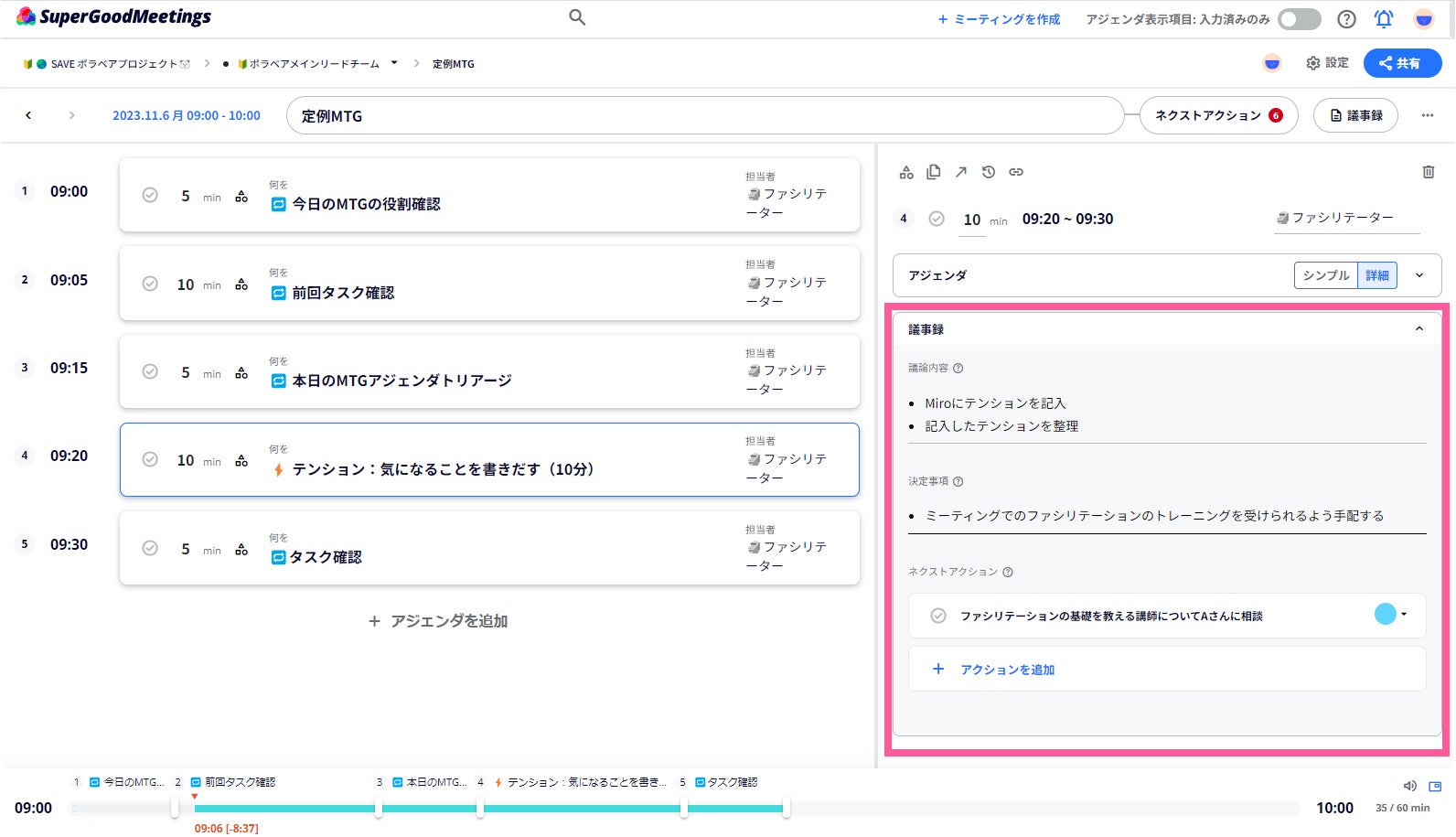The height and width of the screenshot is (837, 1456).
Task: Click the move arrow icon in detail panel
Action: (x=961, y=172)
